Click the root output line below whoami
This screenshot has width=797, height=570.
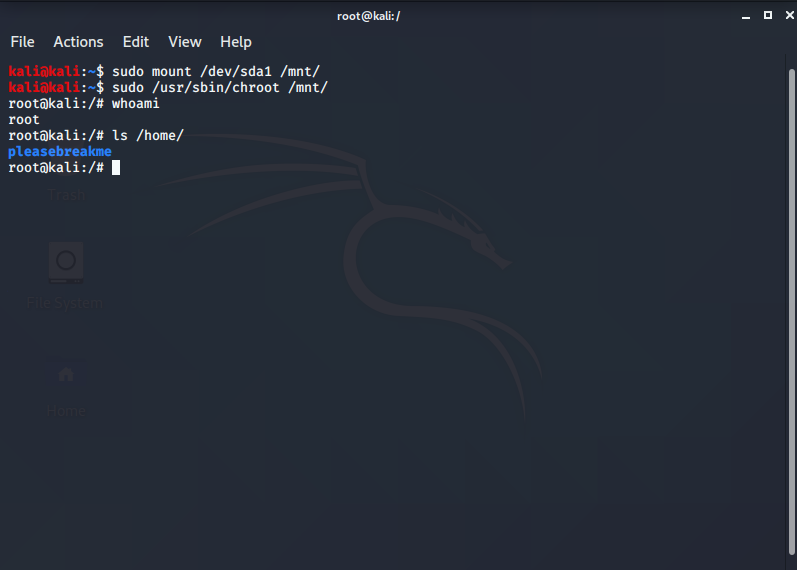point(23,120)
